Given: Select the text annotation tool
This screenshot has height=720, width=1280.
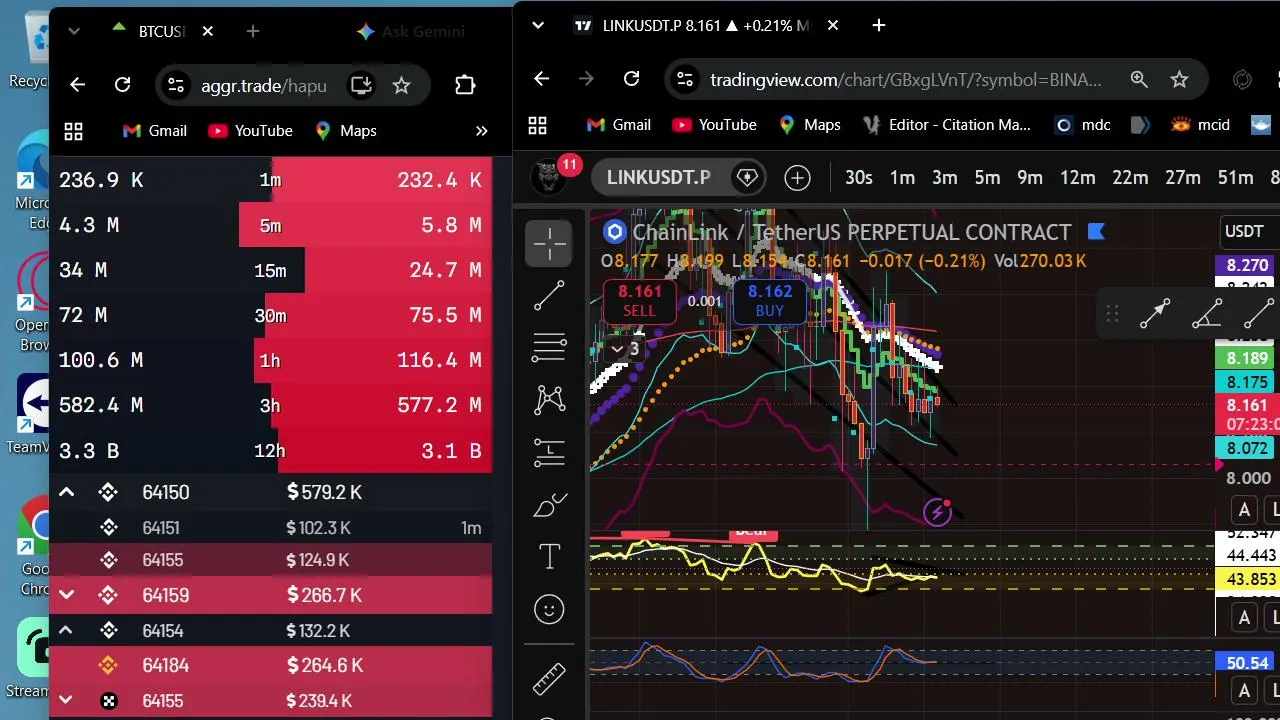Looking at the screenshot, I should point(549,557).
